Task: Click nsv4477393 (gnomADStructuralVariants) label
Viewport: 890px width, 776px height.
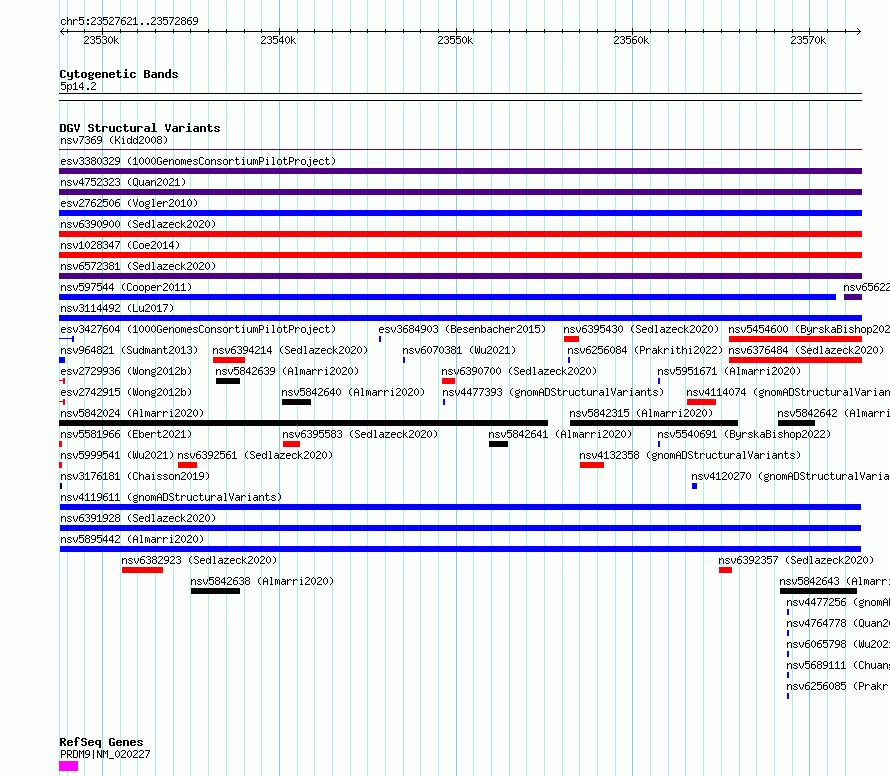Action: [x=553, y=392]
